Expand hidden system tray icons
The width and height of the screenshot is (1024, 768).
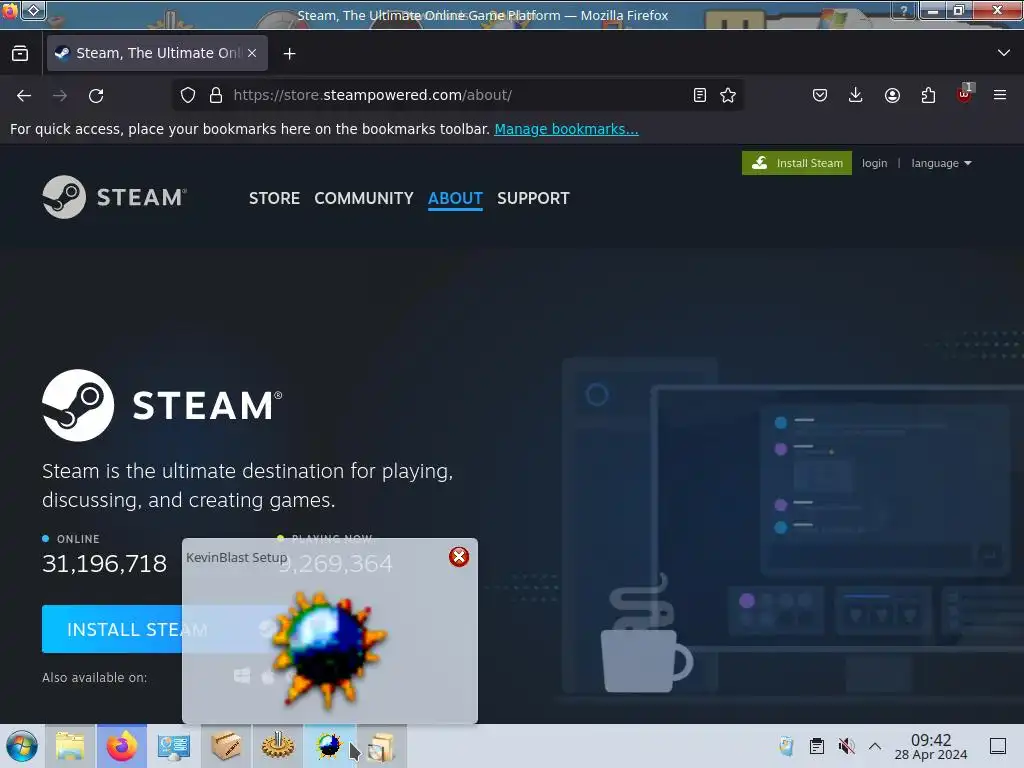tap(875, 746)
